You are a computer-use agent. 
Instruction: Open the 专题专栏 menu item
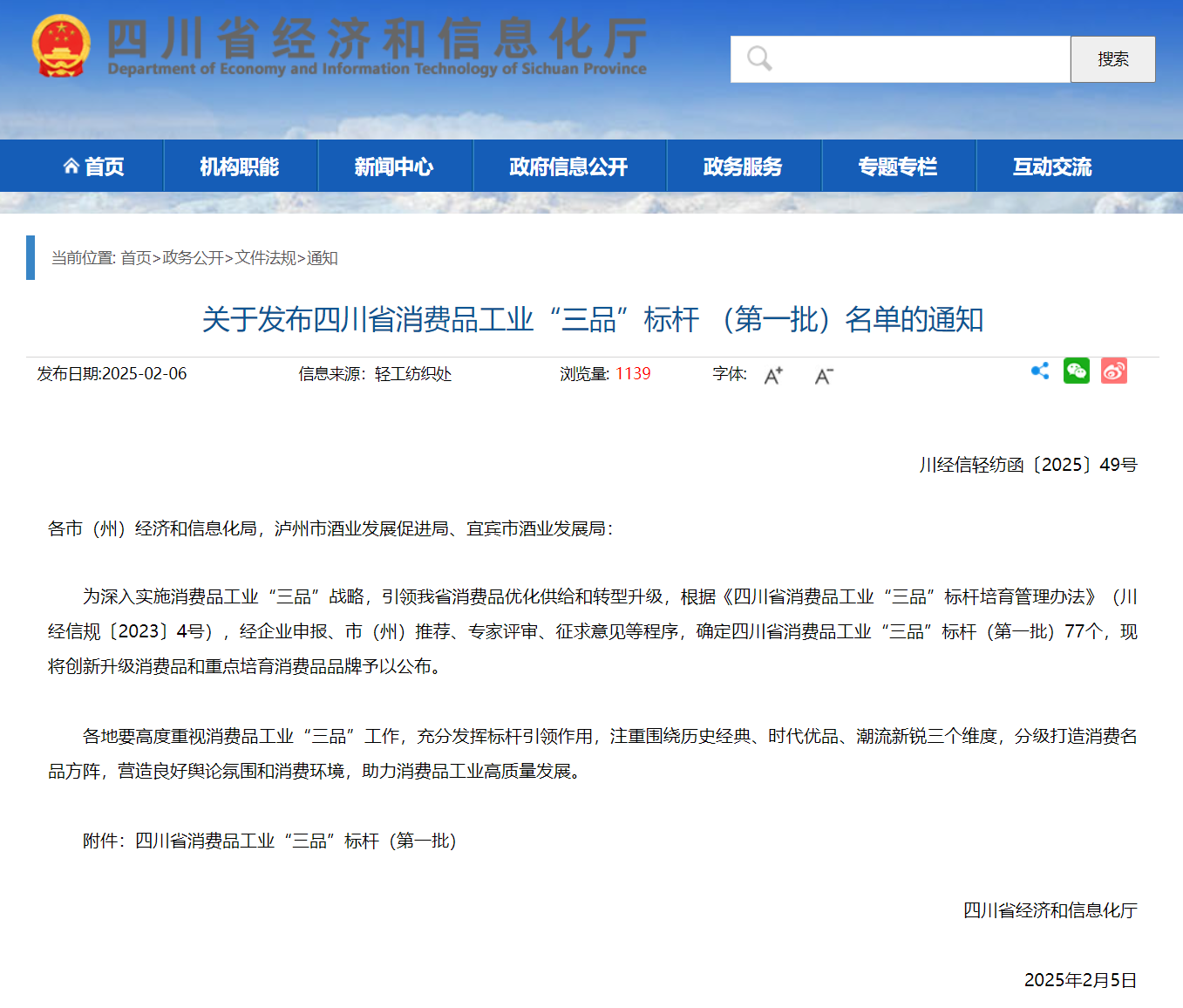click(x=898, y=167)
